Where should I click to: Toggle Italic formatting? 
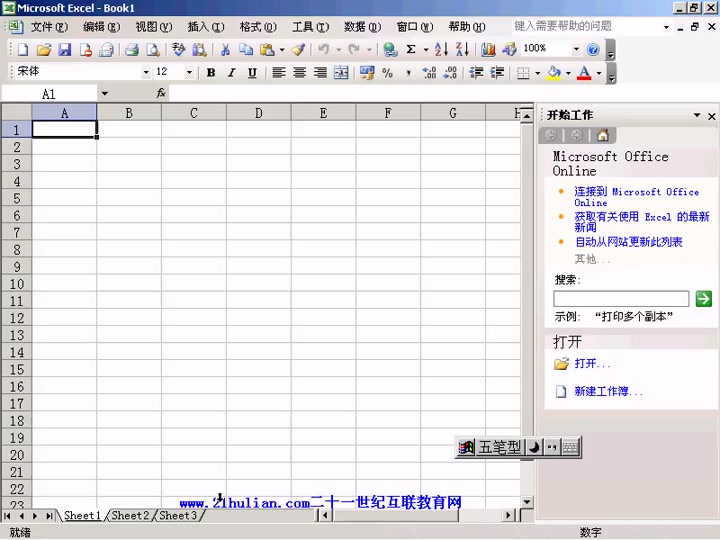[x=232, y=73]
